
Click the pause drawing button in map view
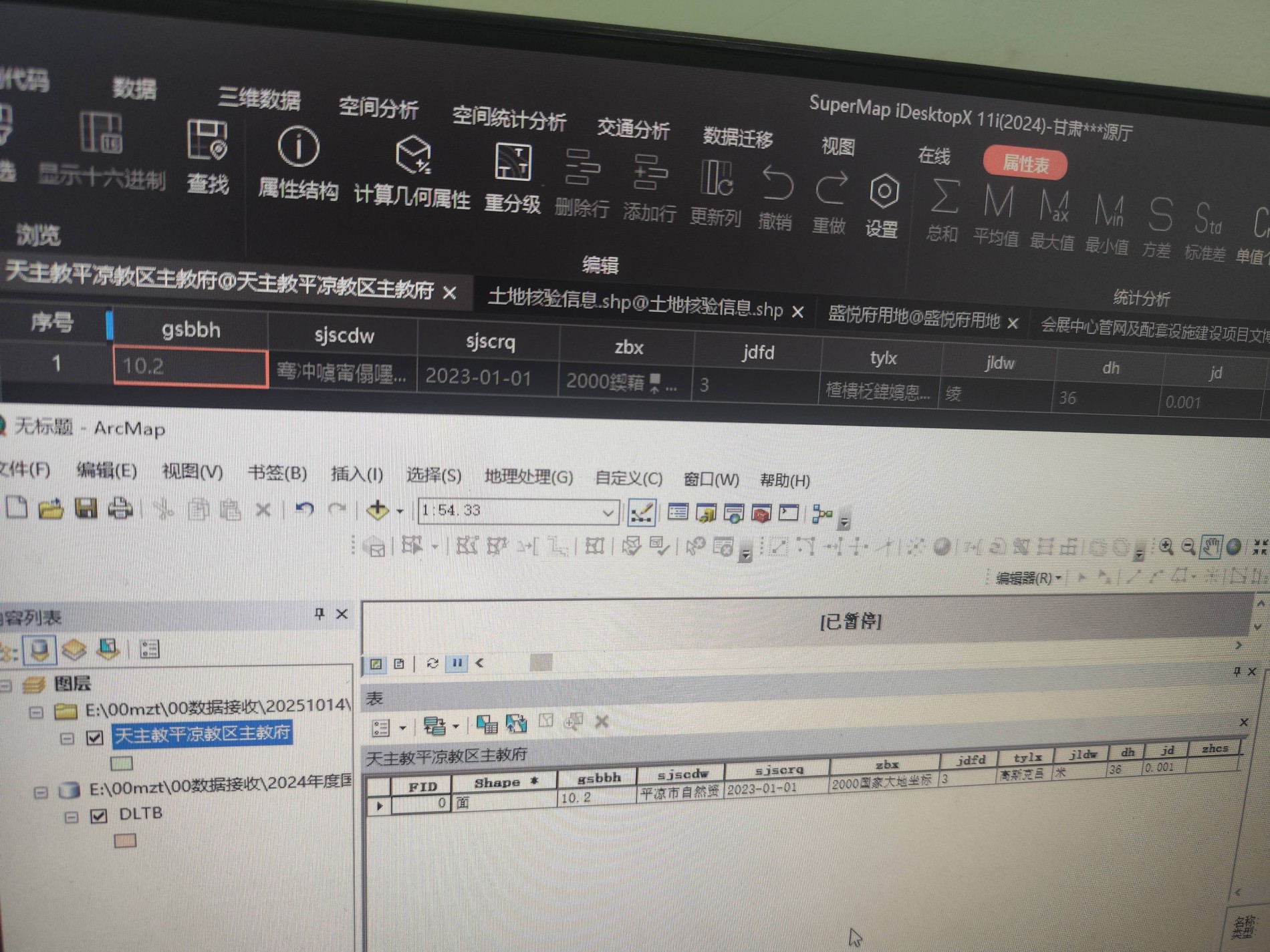coord(457,663)
